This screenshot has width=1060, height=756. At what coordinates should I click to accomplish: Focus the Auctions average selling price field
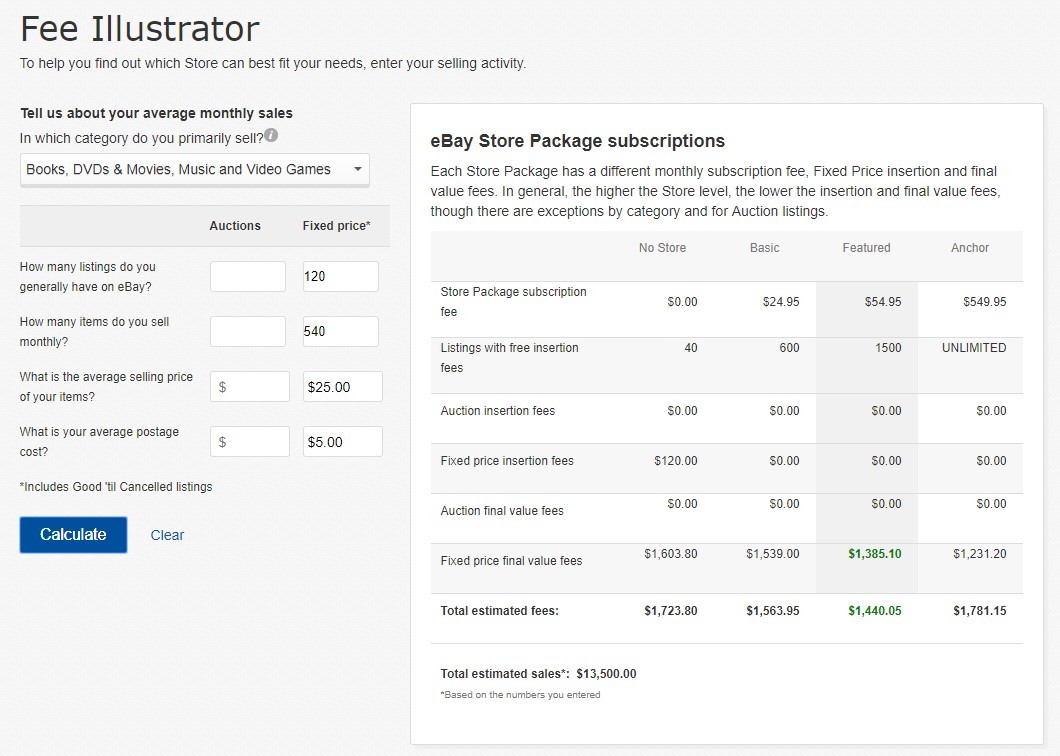click(249, 387)
